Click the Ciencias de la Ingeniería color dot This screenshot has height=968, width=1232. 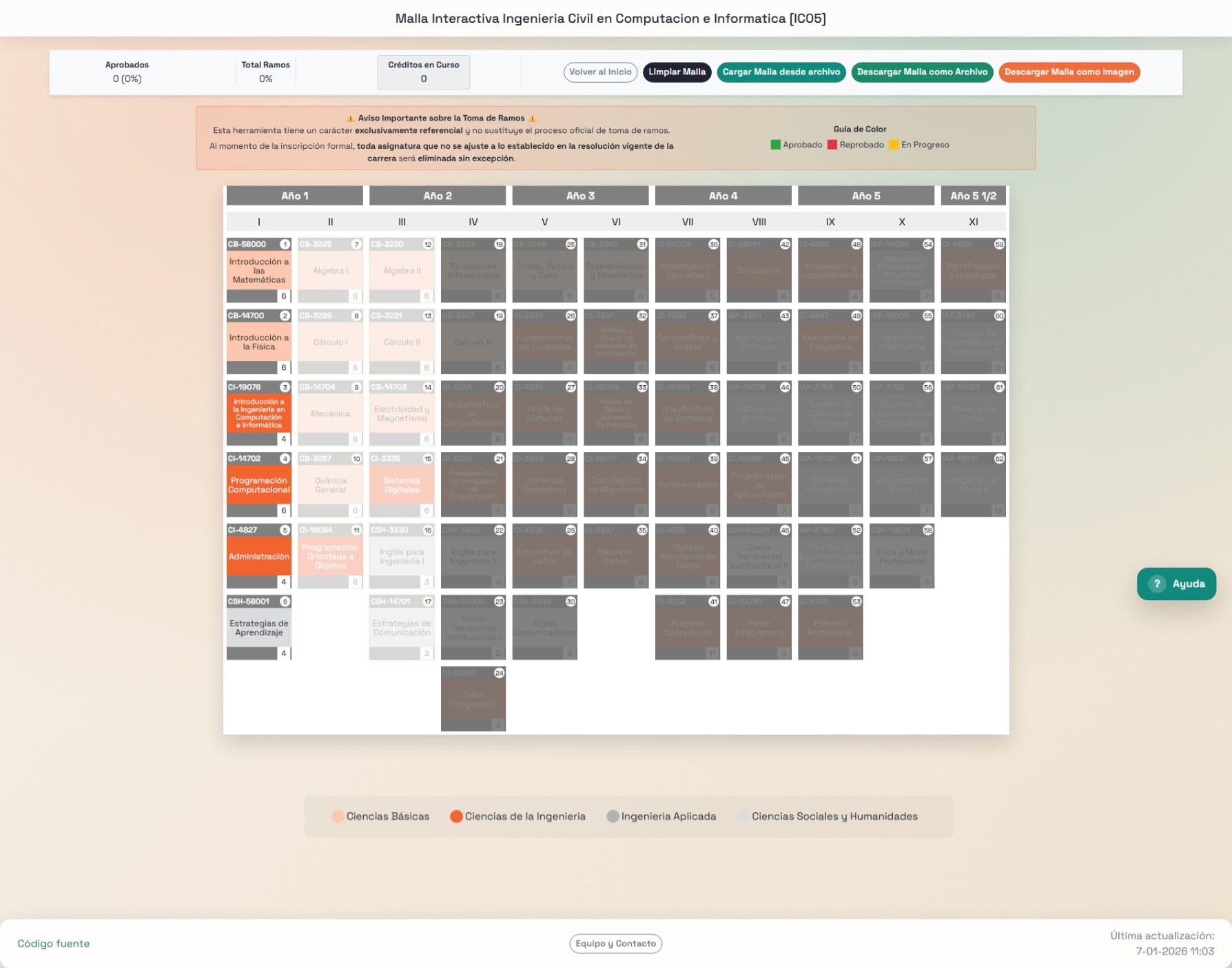456,816
